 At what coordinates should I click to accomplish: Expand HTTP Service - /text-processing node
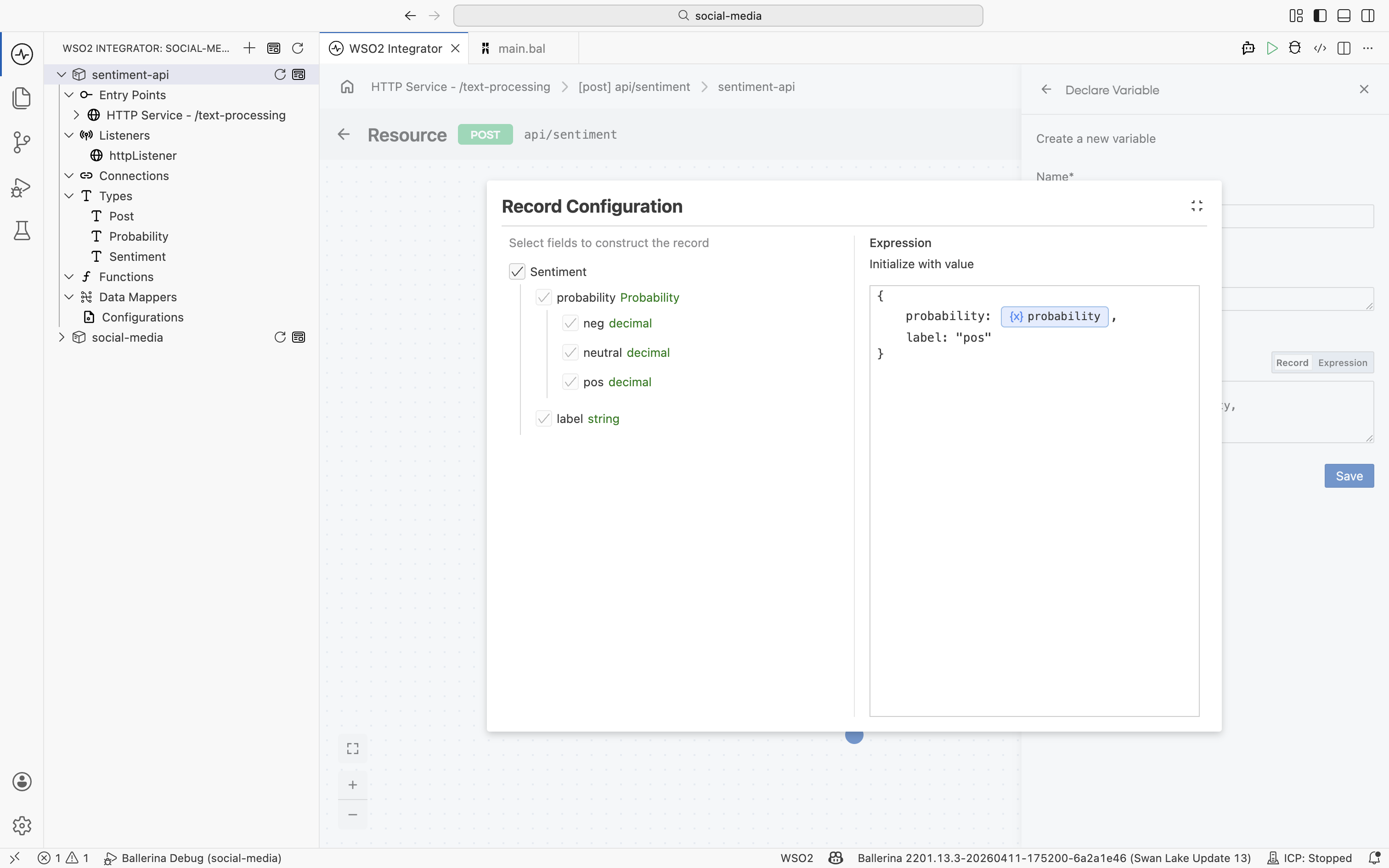pos(76,115)
